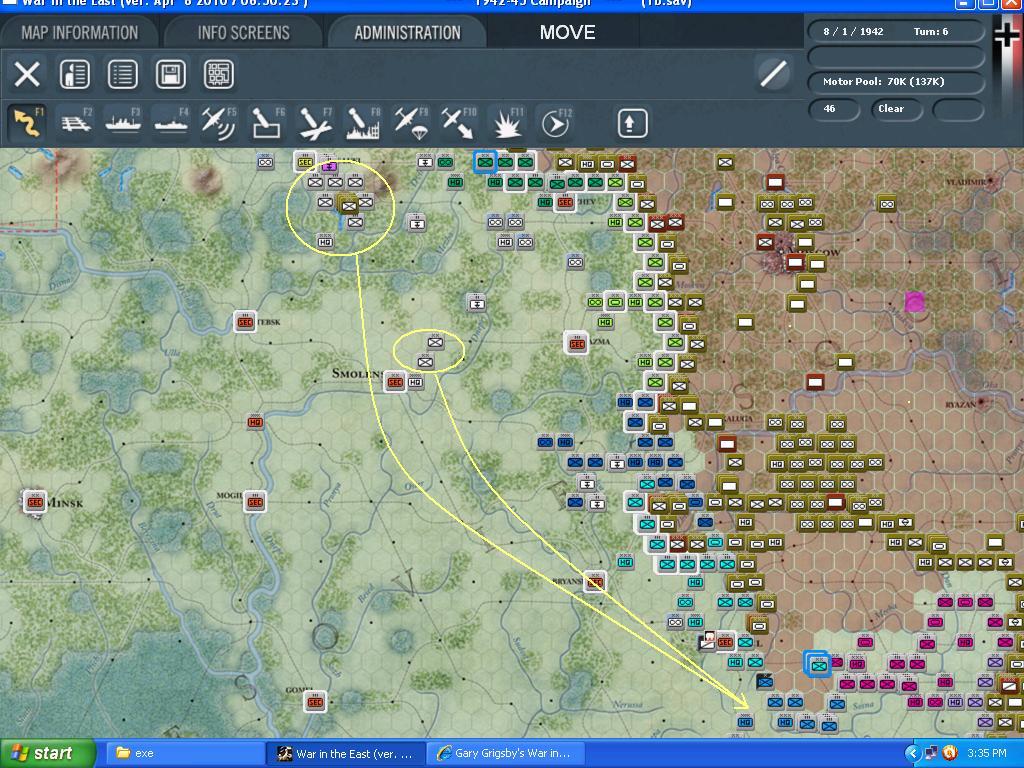
Task: Select the SEC unit counter at Smolensk
Action: pyautogui.click(x=394, y=382)
